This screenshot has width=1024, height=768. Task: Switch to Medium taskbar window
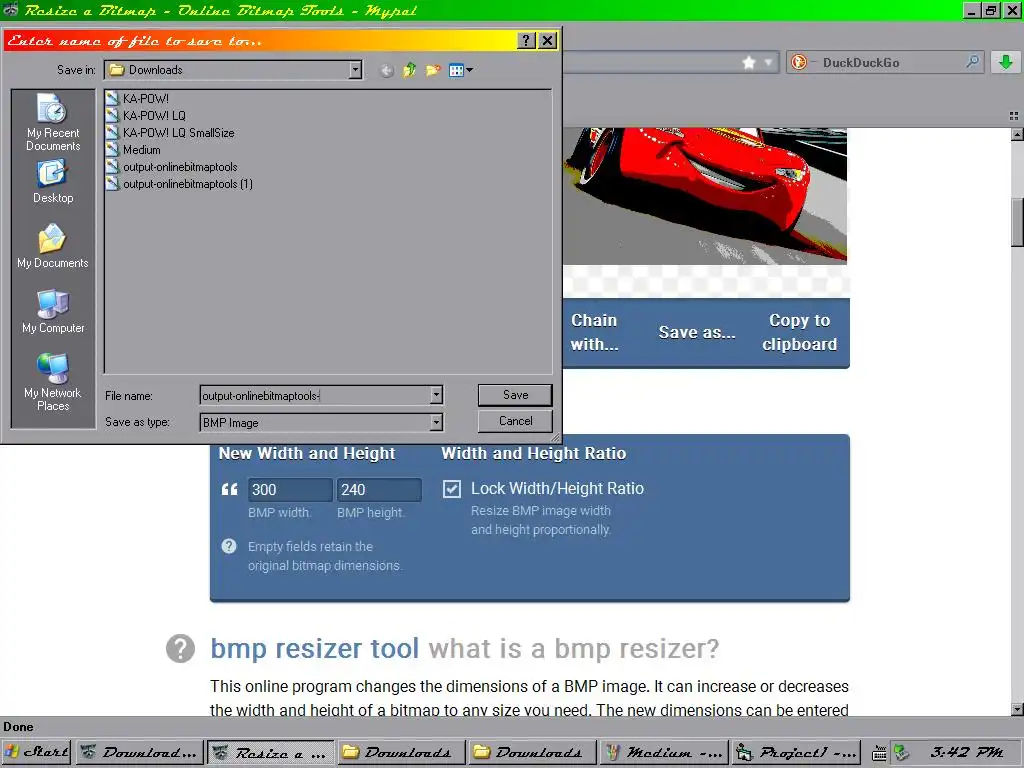coord(664,752)
